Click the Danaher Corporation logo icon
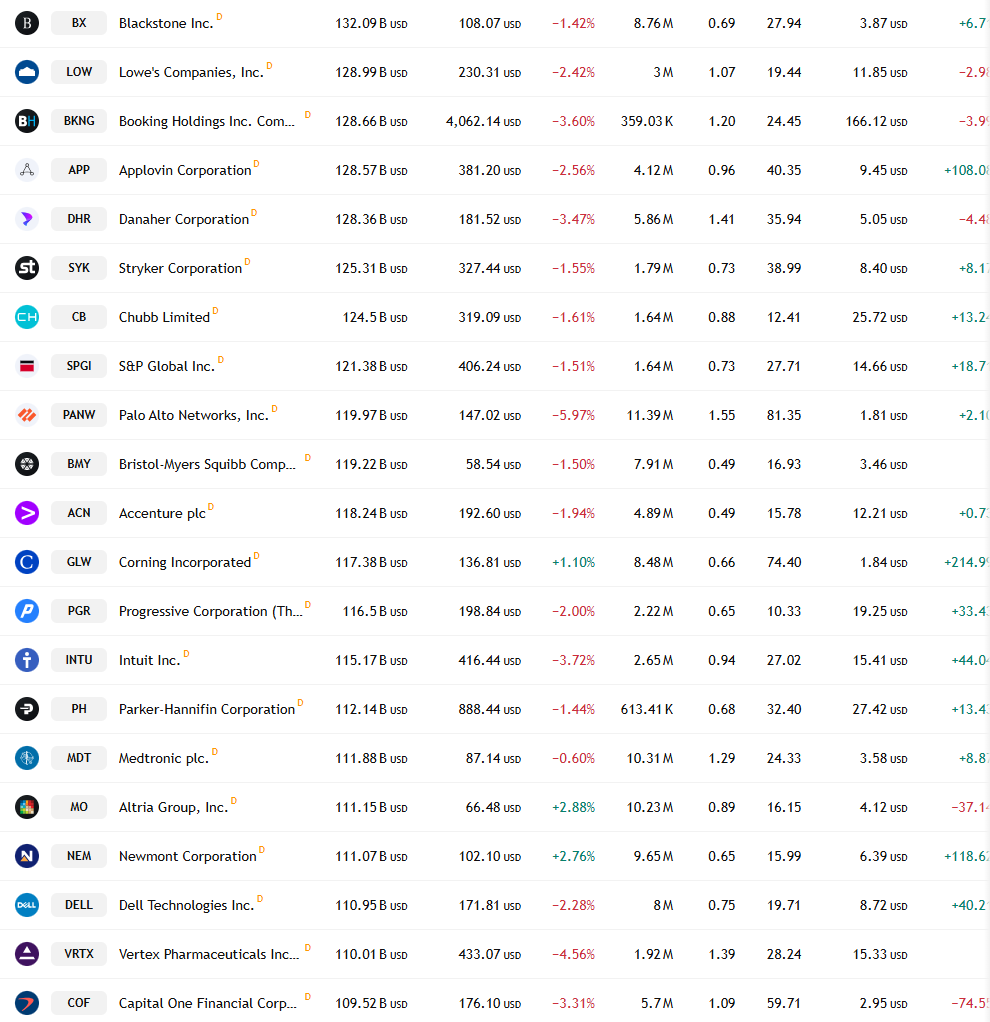This screenshot has width=990, height=1022. pos(27,218)
